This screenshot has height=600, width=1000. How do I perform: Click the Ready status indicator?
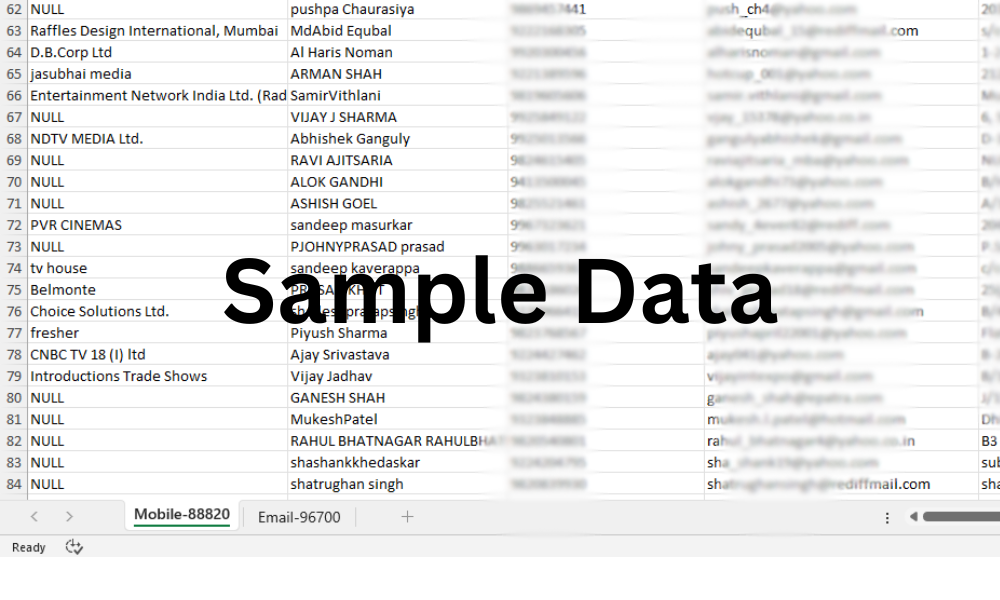pos(29,548)
